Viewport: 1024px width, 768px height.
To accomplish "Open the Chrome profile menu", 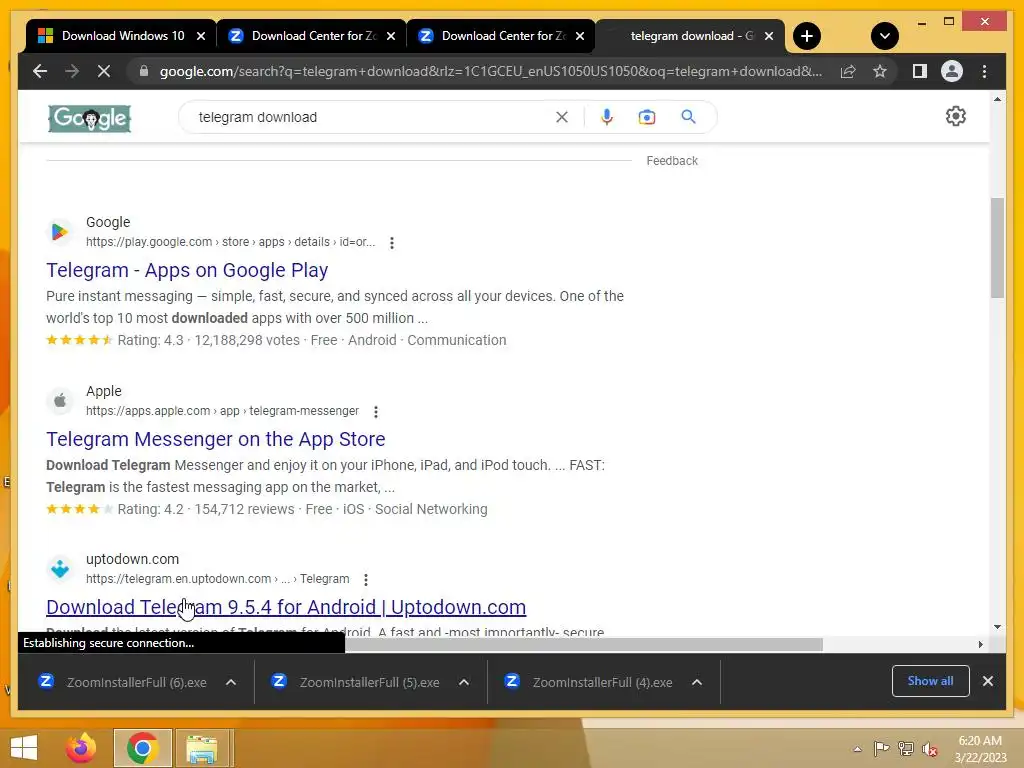I will [952, 71].
